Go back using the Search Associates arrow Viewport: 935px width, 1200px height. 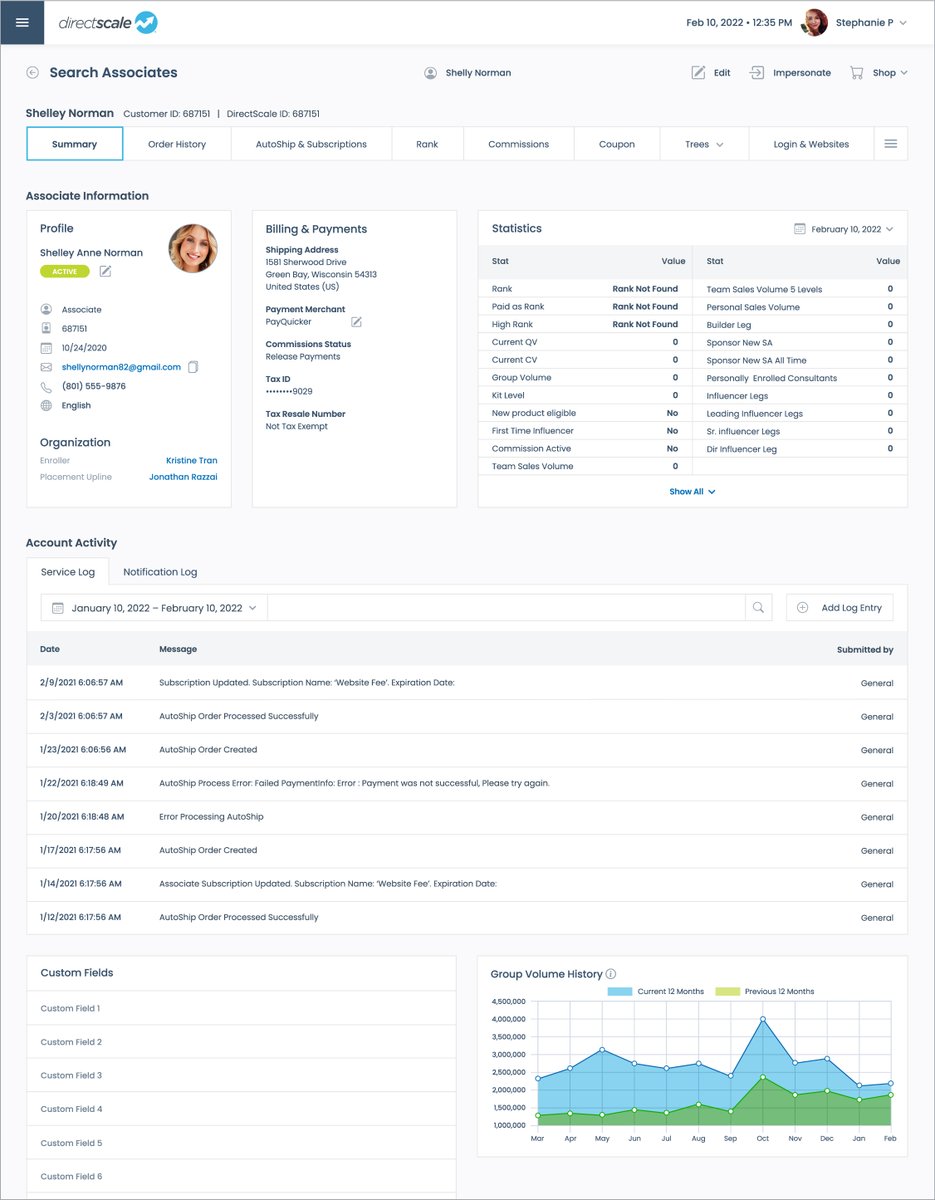click(33, 73)
